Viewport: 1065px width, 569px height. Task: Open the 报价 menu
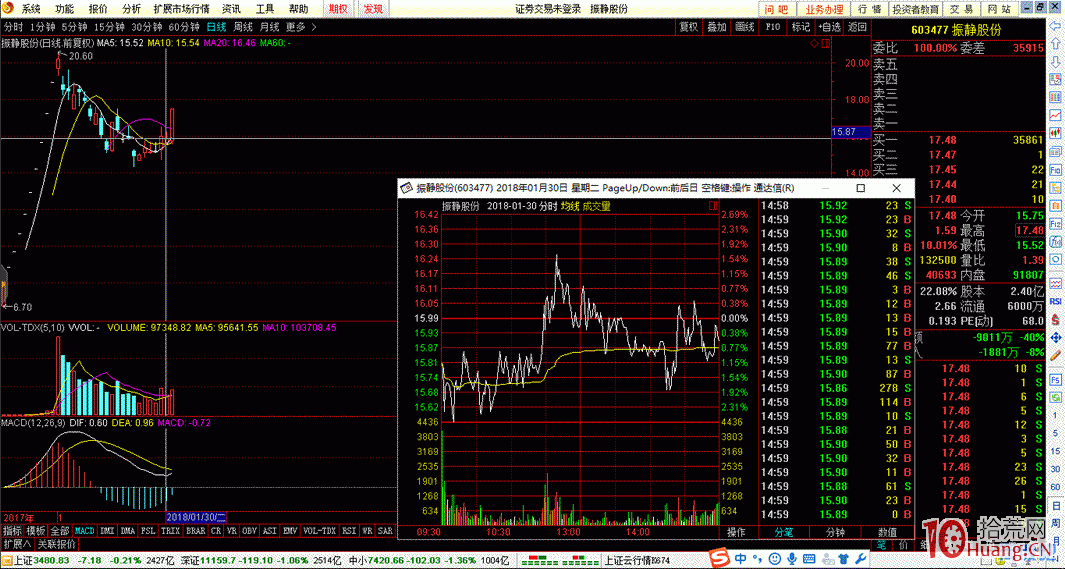coord(98,9)
